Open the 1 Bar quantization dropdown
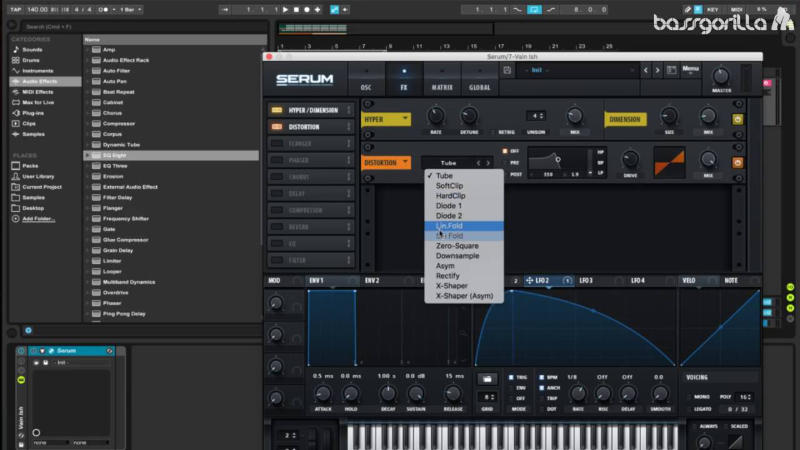The height and width of the screenshot is (450, 800). 131,10
